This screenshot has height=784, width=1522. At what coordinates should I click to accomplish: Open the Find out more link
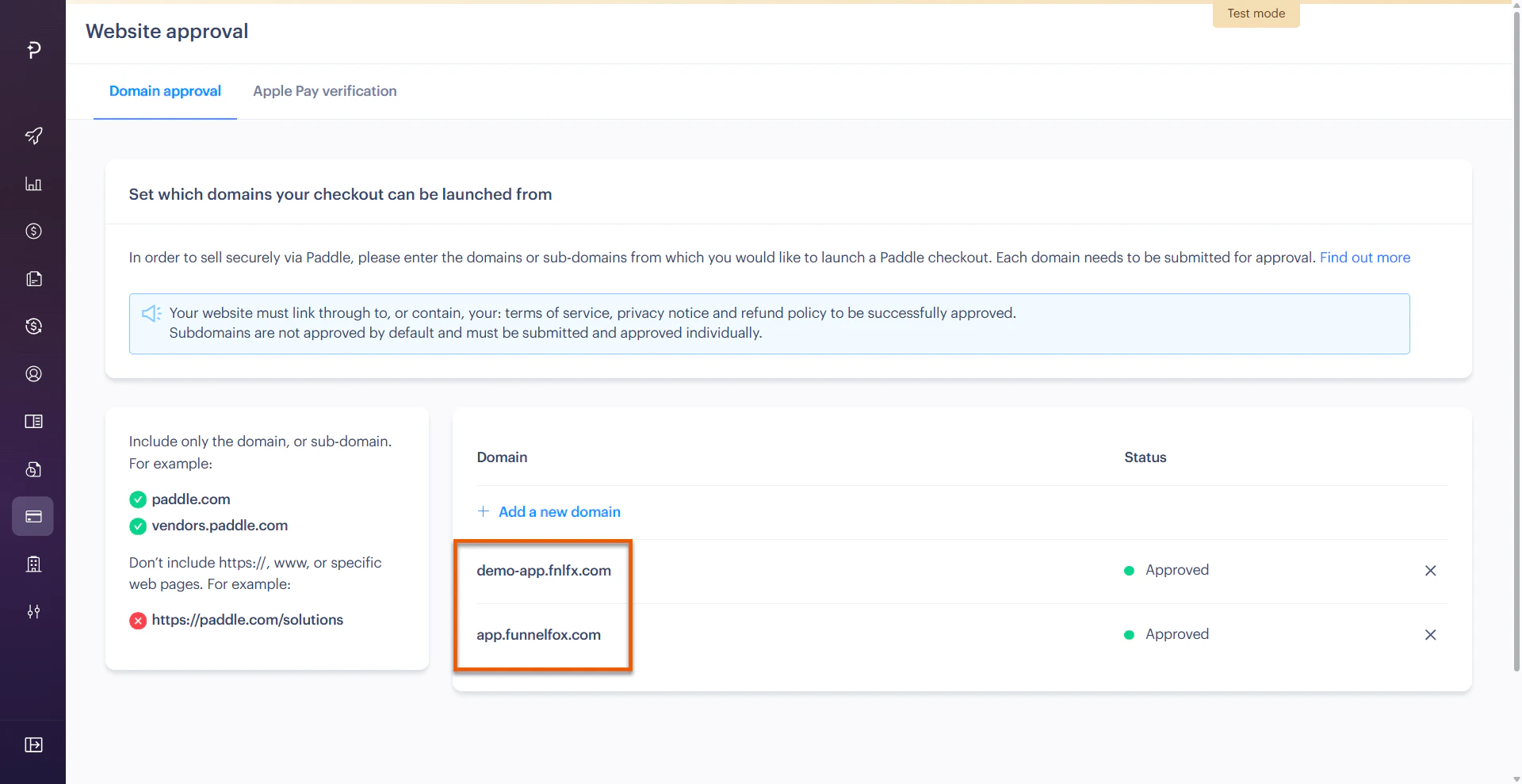(x=1364, y=258)
